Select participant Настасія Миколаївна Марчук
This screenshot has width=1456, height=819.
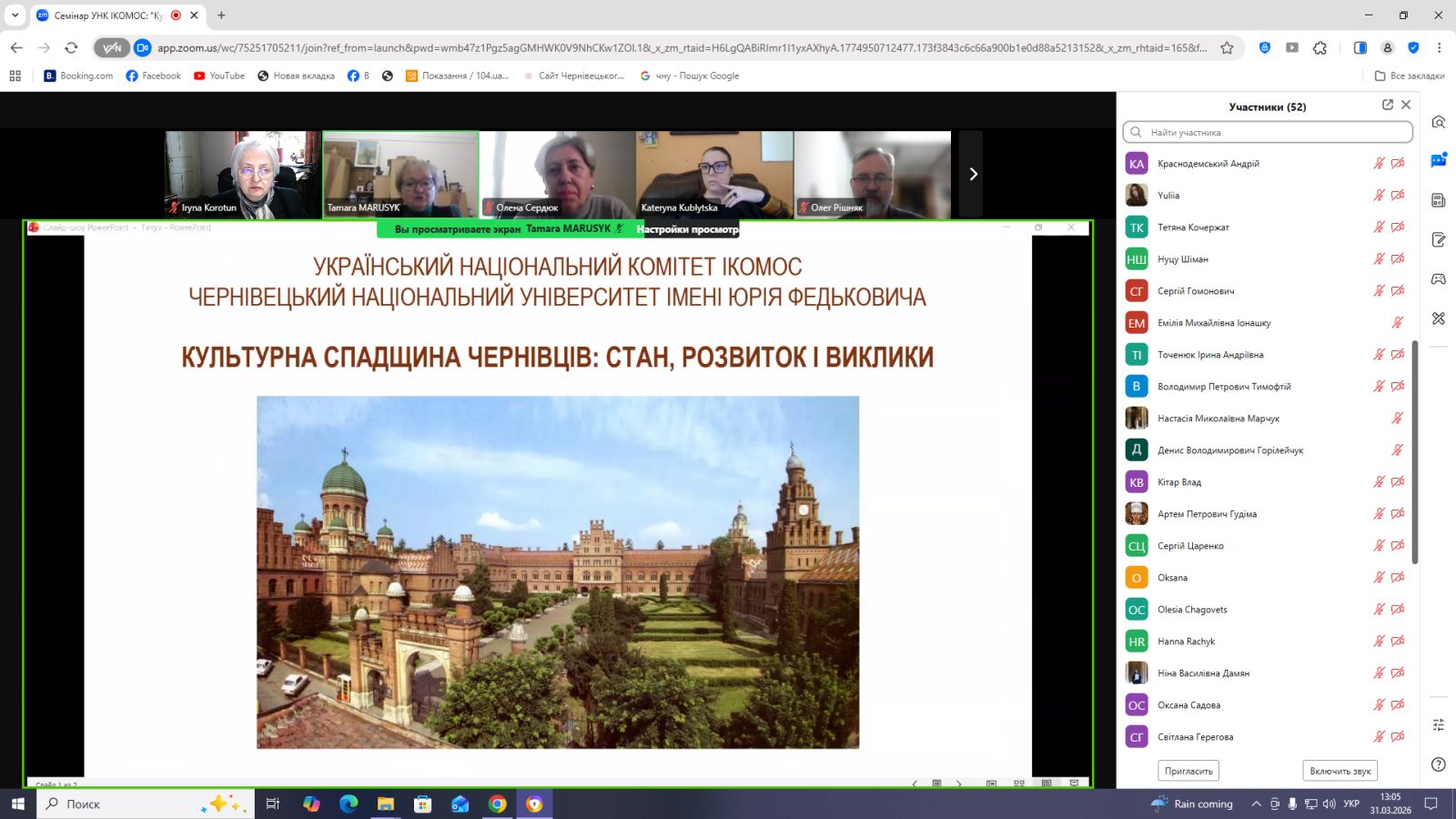1266,419
